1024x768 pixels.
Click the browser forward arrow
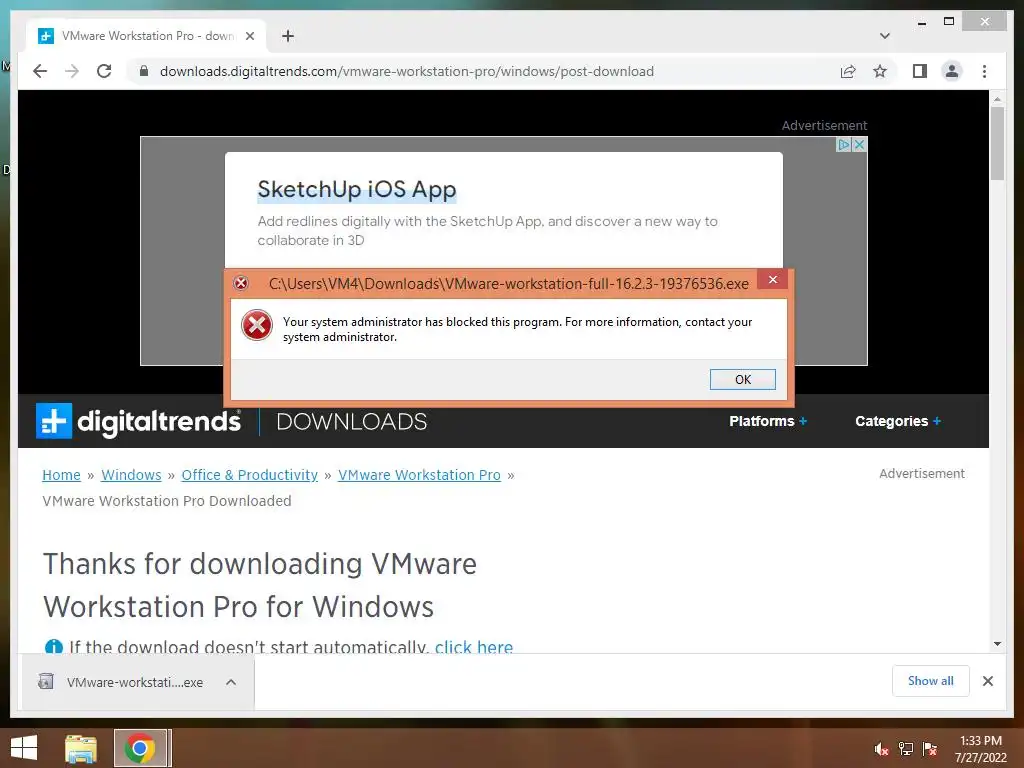point(72,71)
